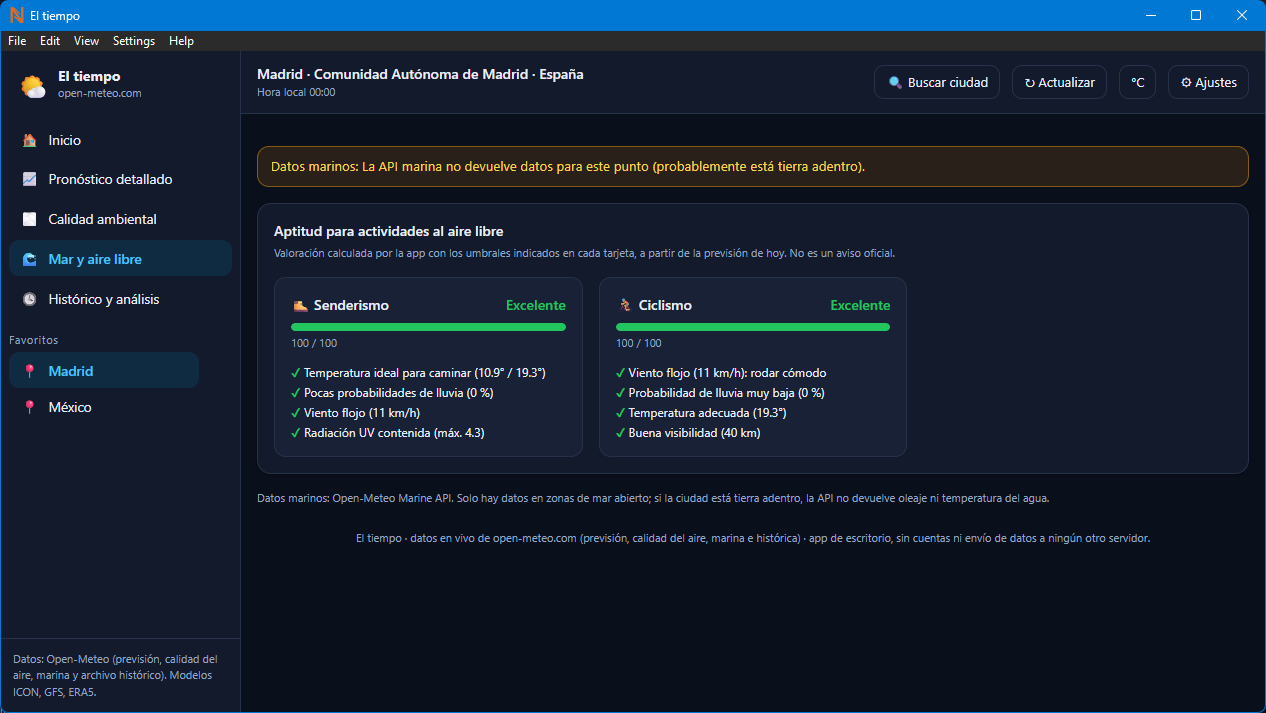This screenshot has width=1266, height=713.
Task: Click 'Viento flojo (11 km/h): rodar cómodo' line
Action: (x=721, y=373)
